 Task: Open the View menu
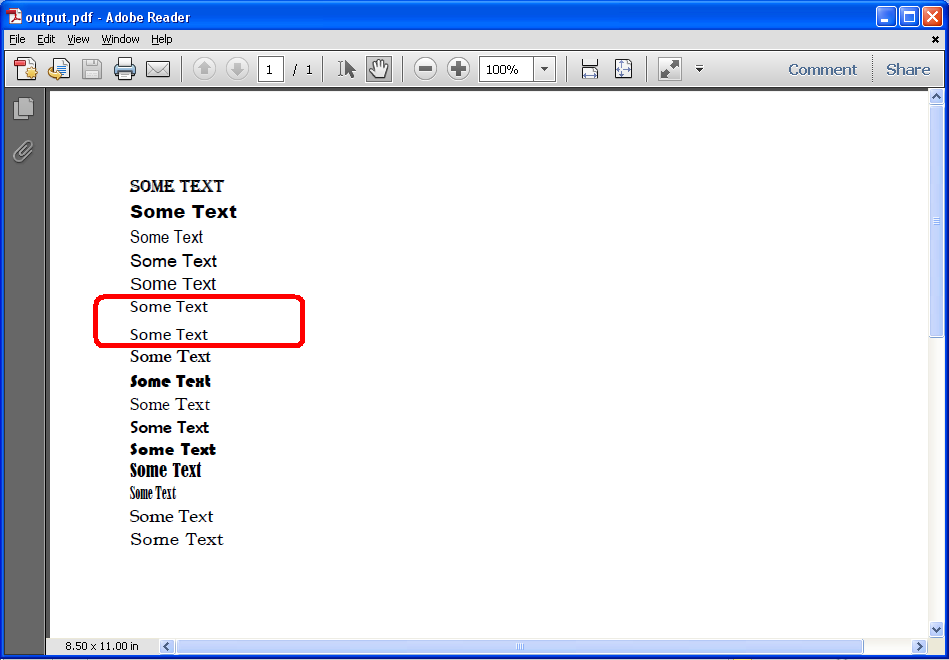point(78,39)
